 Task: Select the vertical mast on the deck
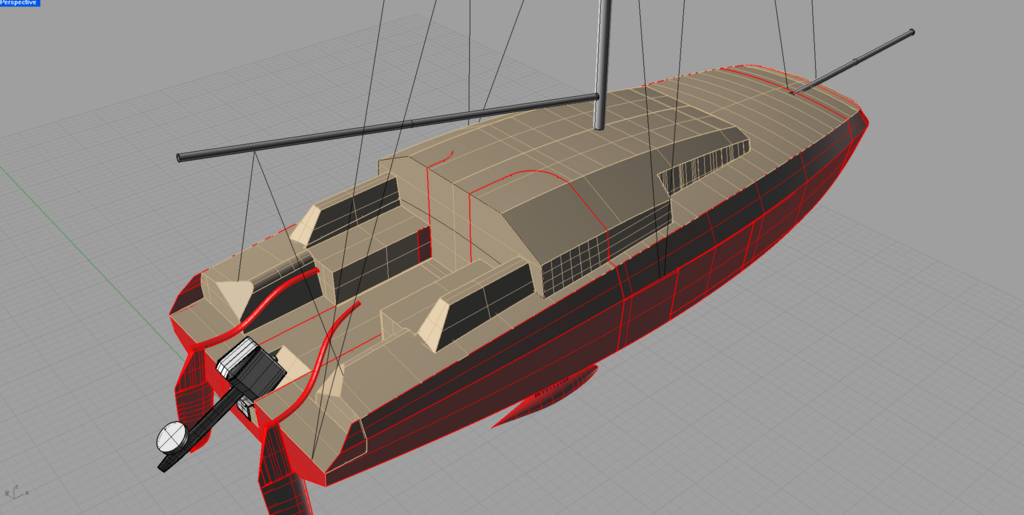tap(603, 64)
